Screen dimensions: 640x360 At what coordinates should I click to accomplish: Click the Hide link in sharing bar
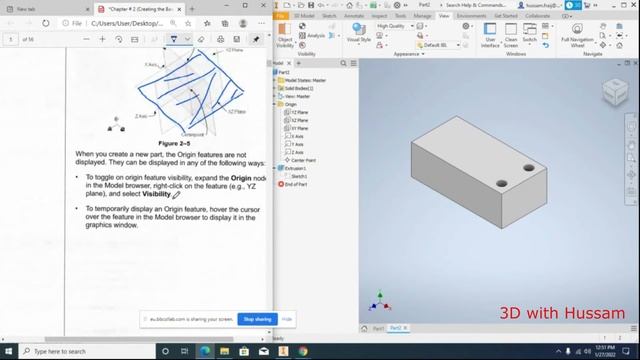(x=287, y=319)
